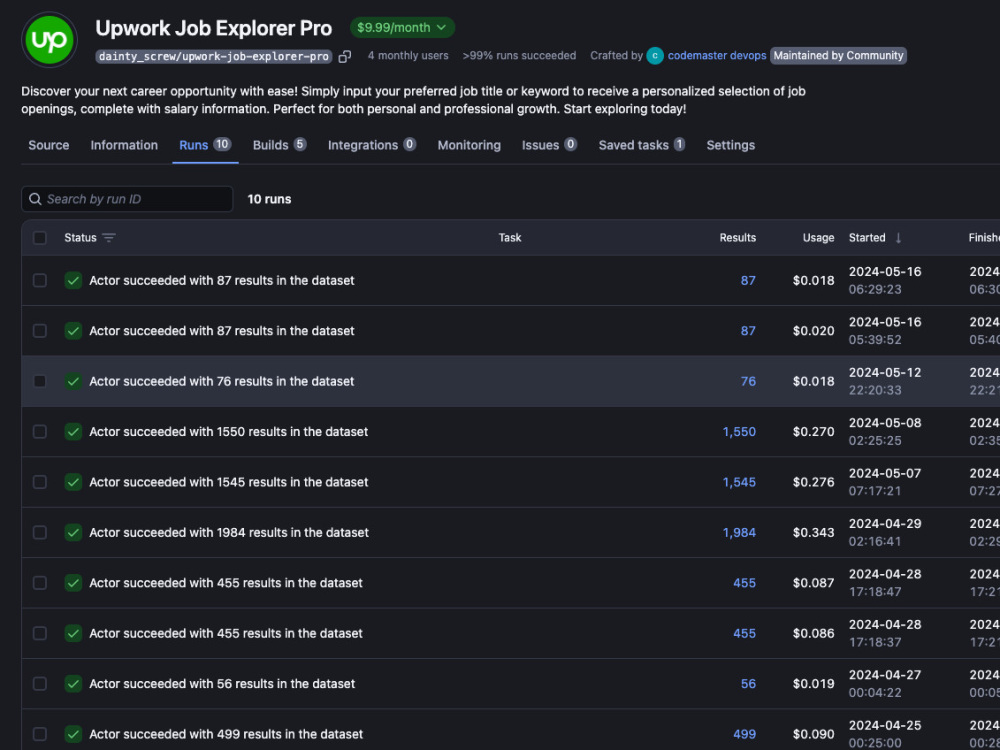Viewport: 1000px width, 750px height.
Task: Focus the Search by run ID field
Action: point(127,199)
